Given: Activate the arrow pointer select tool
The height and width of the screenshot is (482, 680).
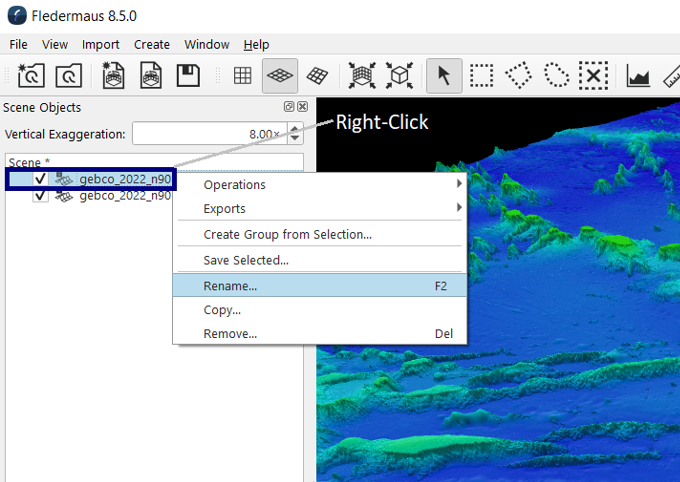Looking at the screenshot, I should [444, 75].
